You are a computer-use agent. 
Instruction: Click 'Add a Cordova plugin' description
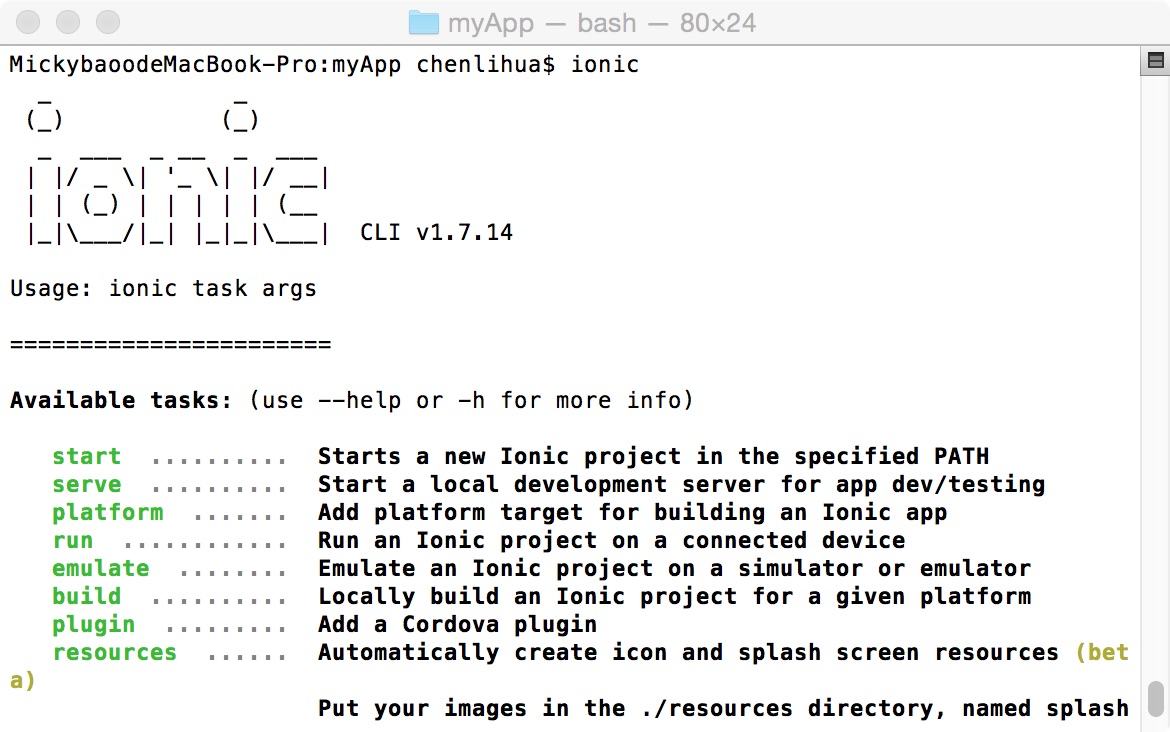(457, 625)
